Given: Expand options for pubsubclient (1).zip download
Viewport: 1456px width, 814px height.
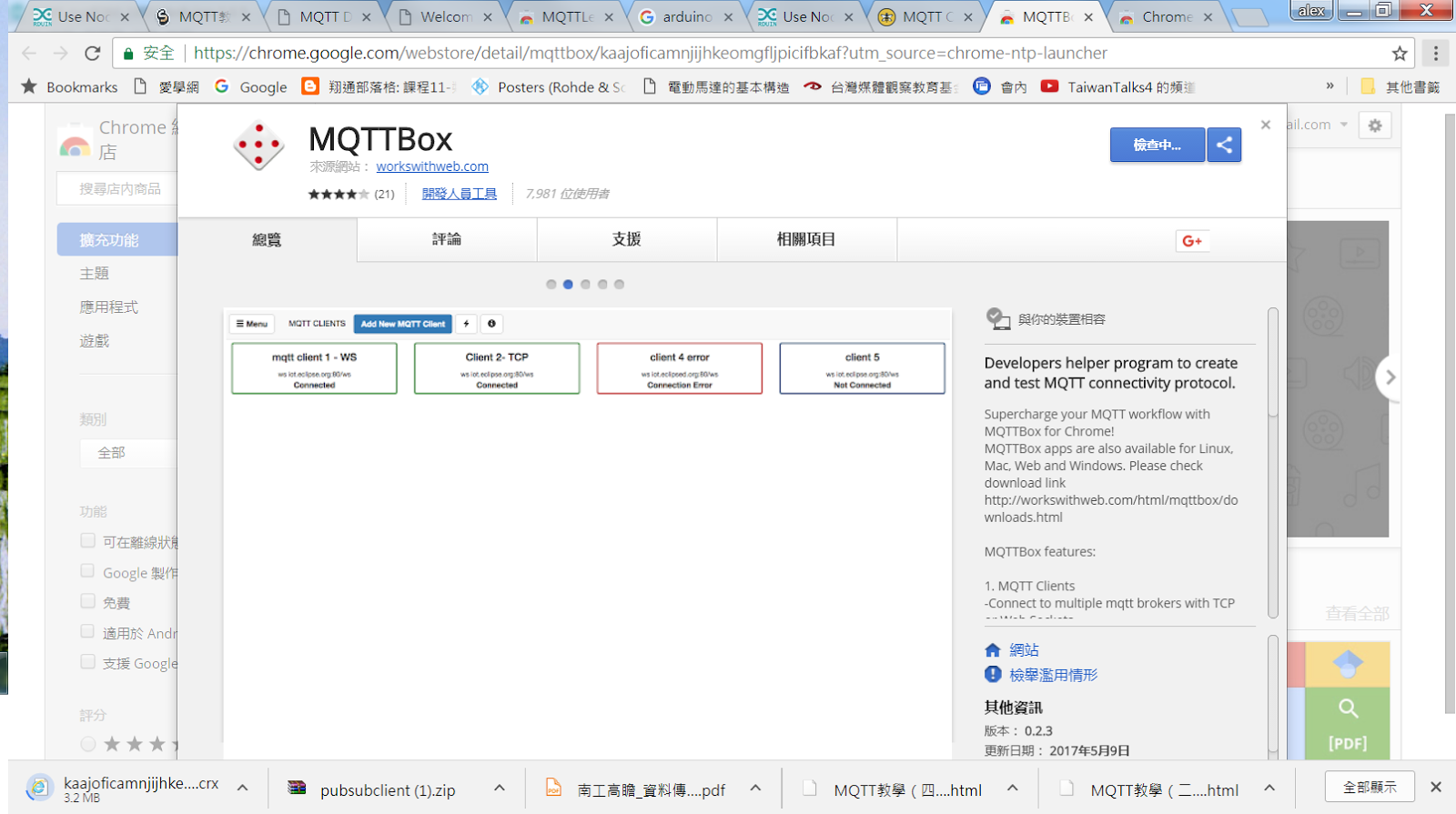Looking at the screenshot, I should [500, 789].
